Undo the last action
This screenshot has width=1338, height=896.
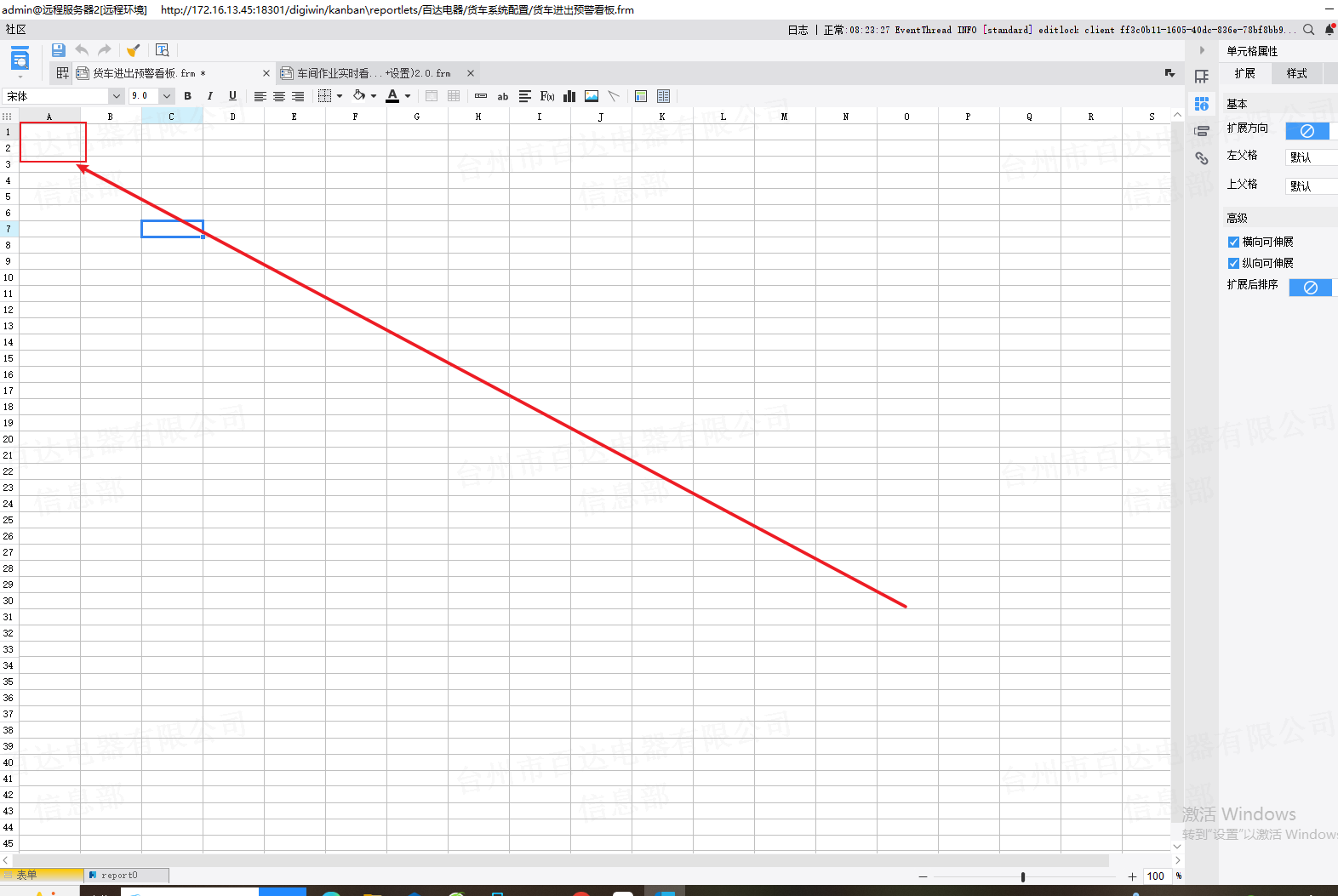82,50
